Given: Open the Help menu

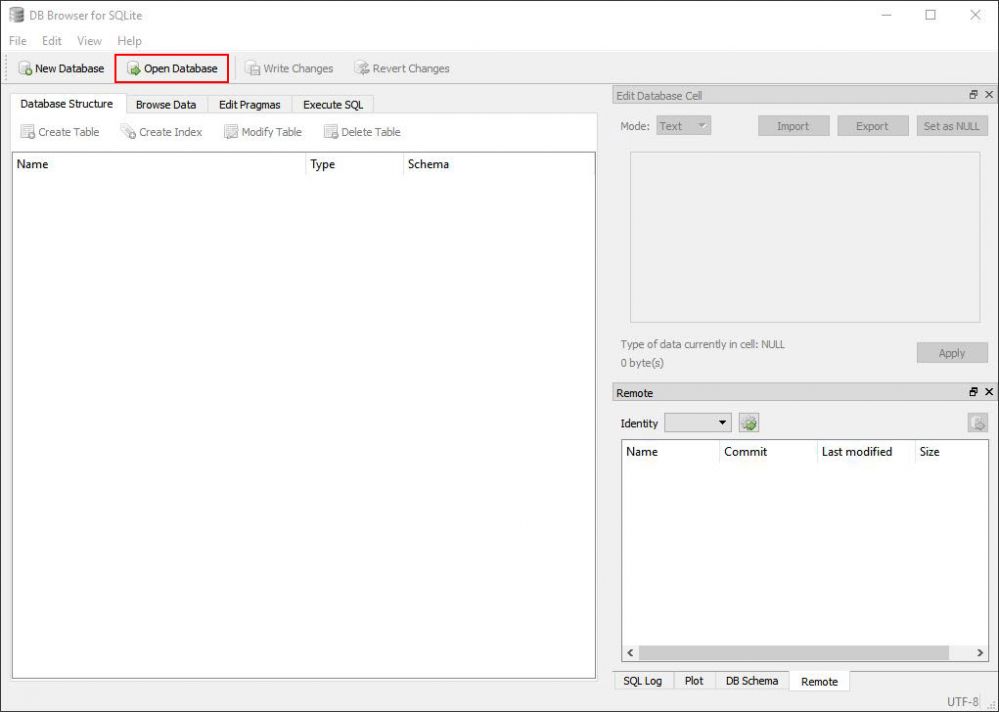Looking at the screenshot, I should [x=129, y=41].
